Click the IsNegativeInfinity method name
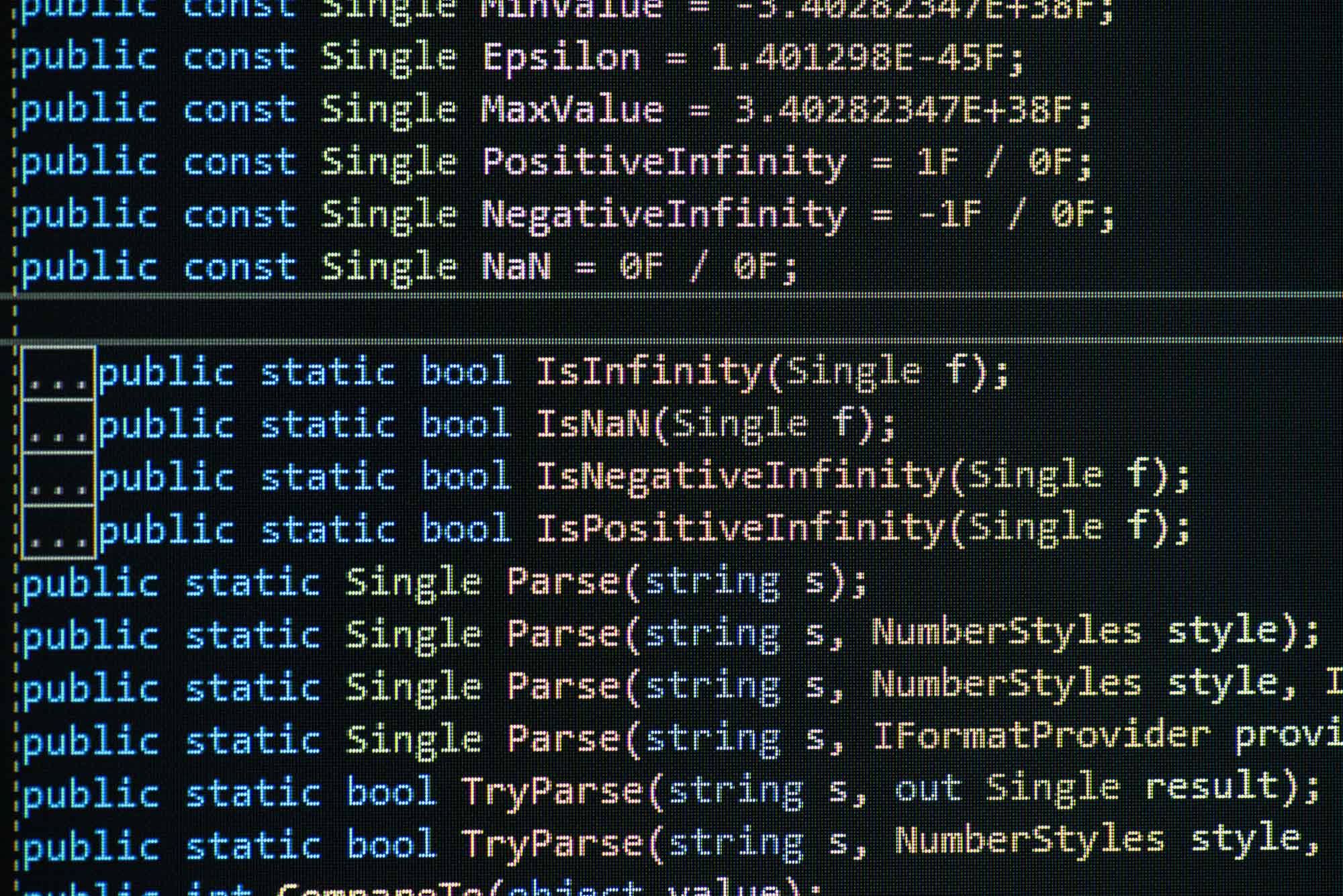The width and height of the screenshot is (1343, 896). pos(740,477)
